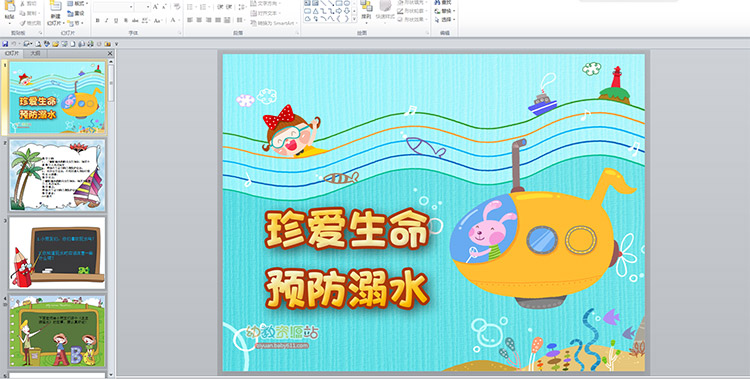
Task: Switch to the Outline tab in left pane
Action: [35, 54]
